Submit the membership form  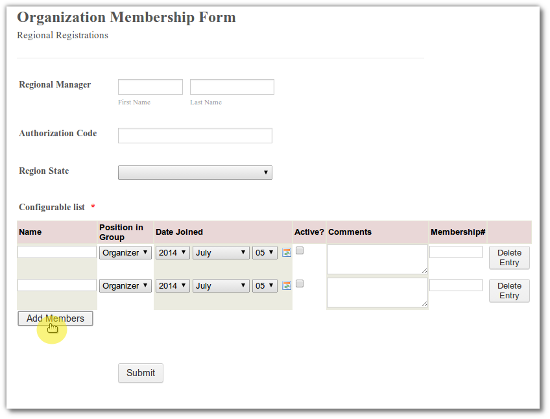141,373
